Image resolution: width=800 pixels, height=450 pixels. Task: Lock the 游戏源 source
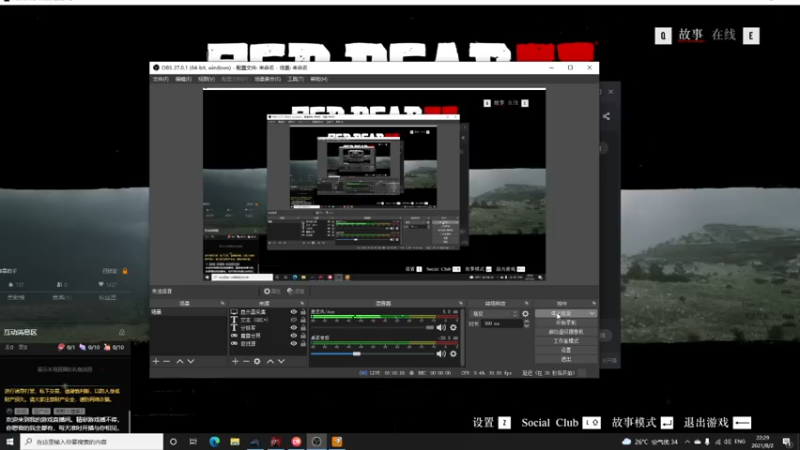point(303,344)
